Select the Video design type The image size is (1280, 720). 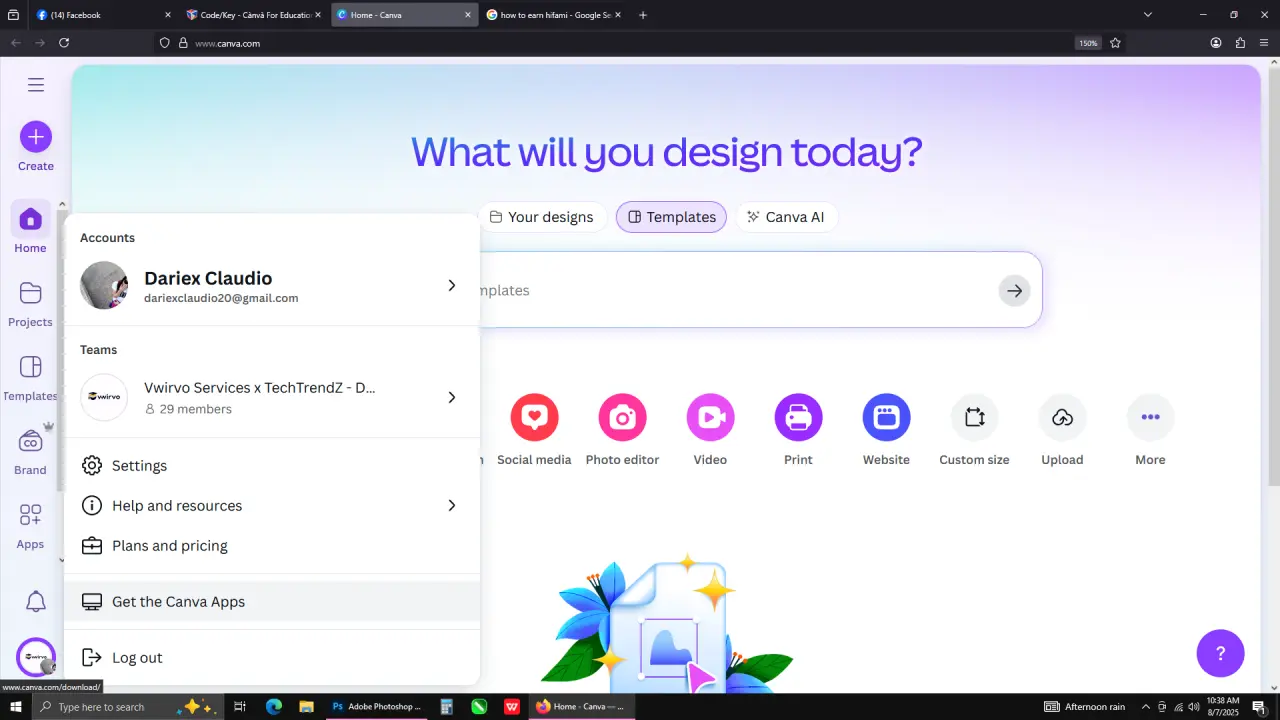pyautogui.click(x=710, y=430)
